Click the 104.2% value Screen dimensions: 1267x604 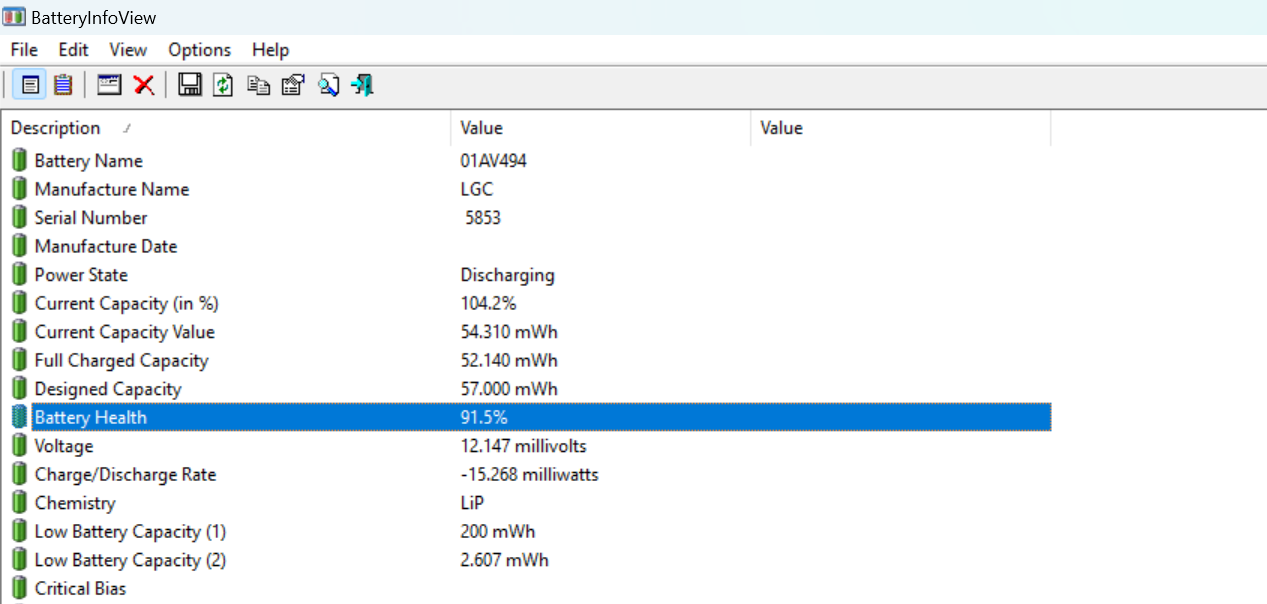coord(488,303)
